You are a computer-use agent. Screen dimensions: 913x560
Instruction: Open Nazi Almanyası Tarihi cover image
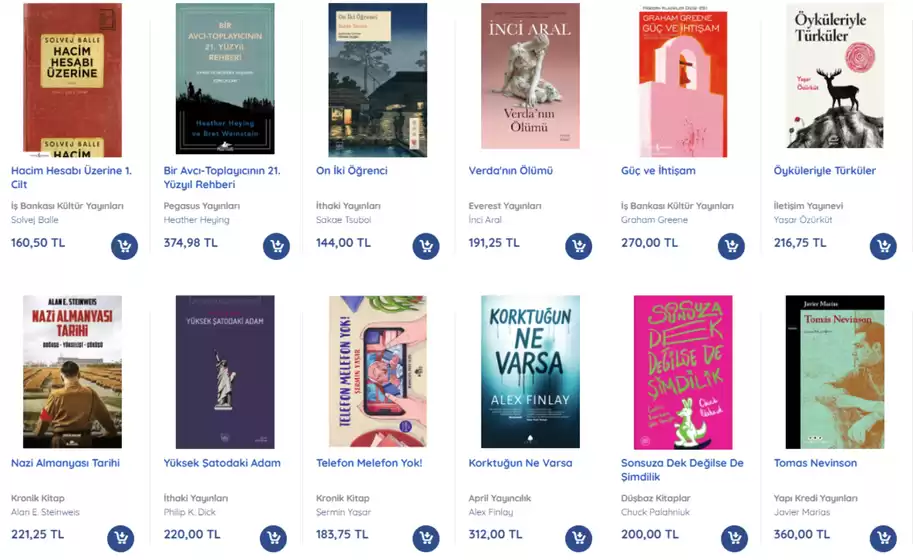72,372
